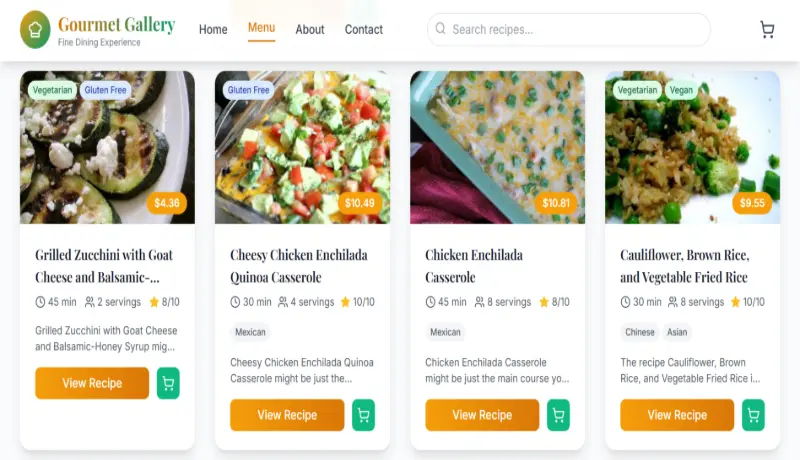
Task: Click the Search recipes input field
Action: pos(575,30)
